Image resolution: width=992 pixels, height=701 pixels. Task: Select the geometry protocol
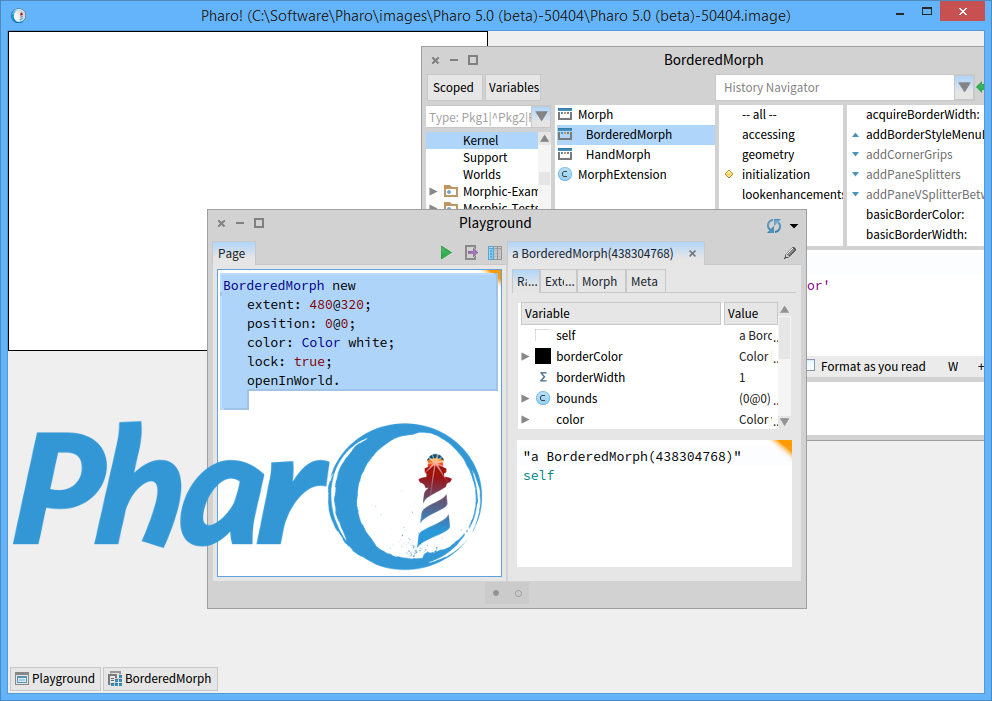(767, 154)
